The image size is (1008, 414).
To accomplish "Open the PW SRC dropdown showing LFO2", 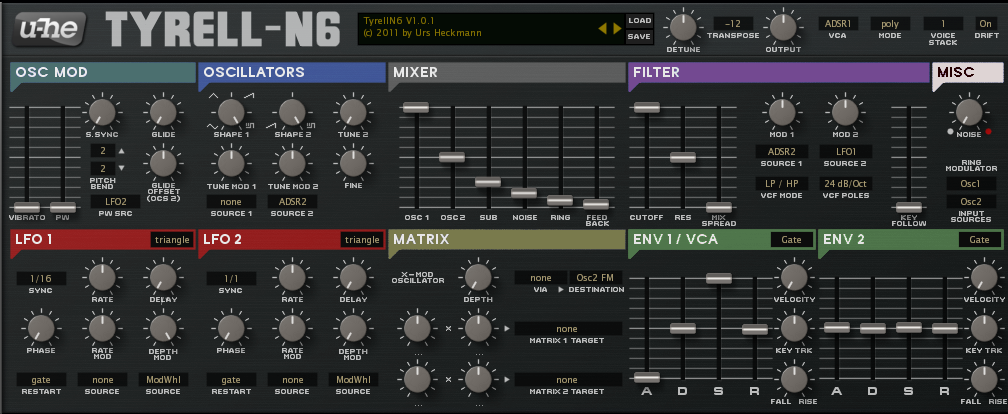I will point(115,202).
